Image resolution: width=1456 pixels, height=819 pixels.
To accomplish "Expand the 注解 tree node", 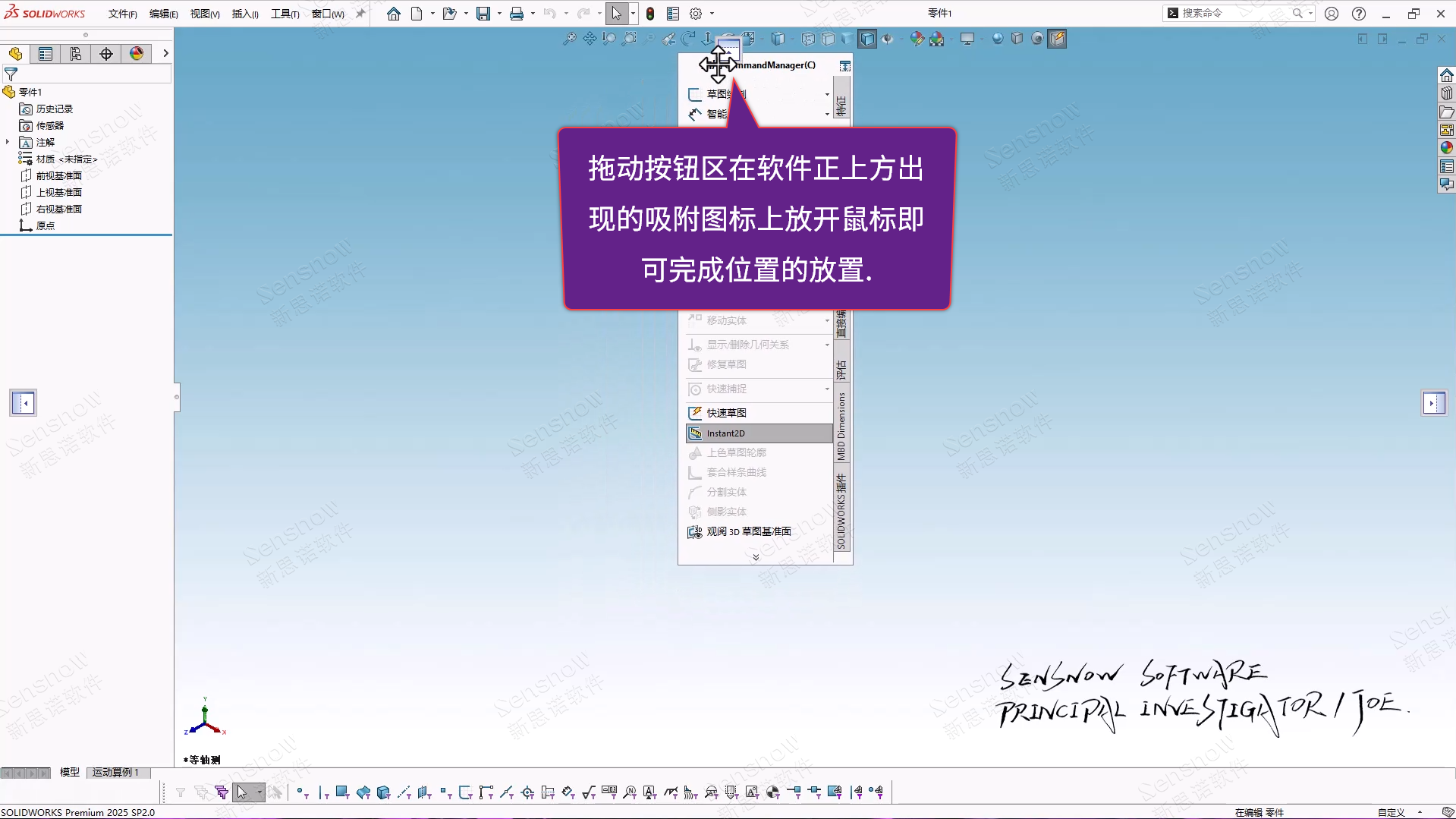I will pyautogui.click(x=8, y=142).
